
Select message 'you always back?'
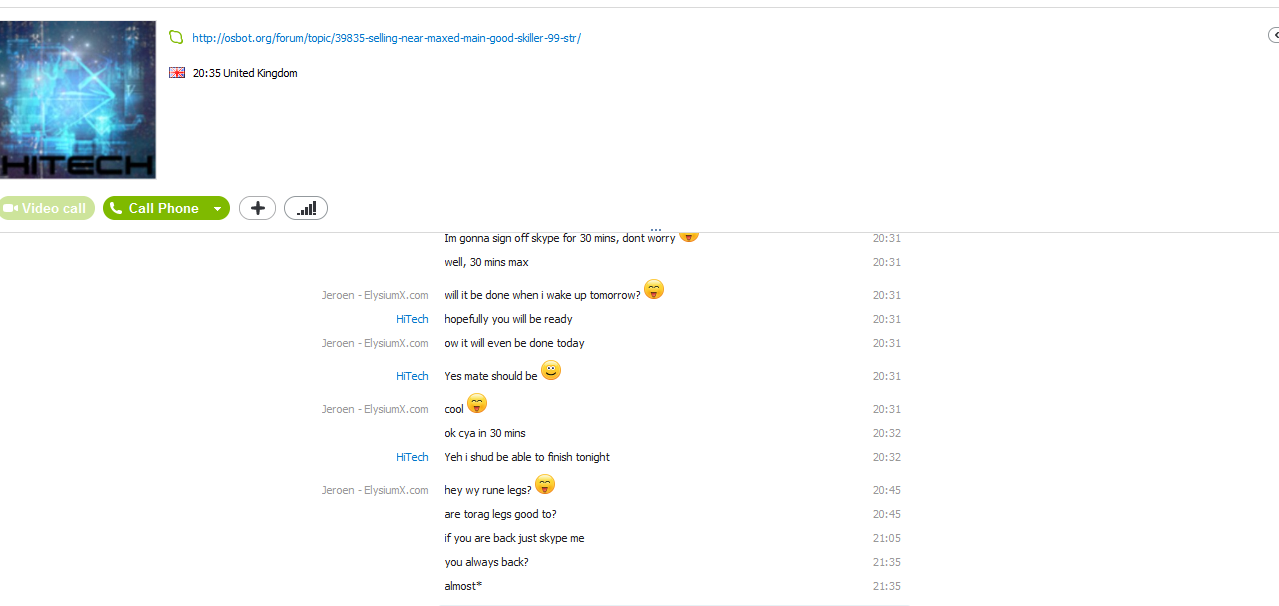pos(486,562)
